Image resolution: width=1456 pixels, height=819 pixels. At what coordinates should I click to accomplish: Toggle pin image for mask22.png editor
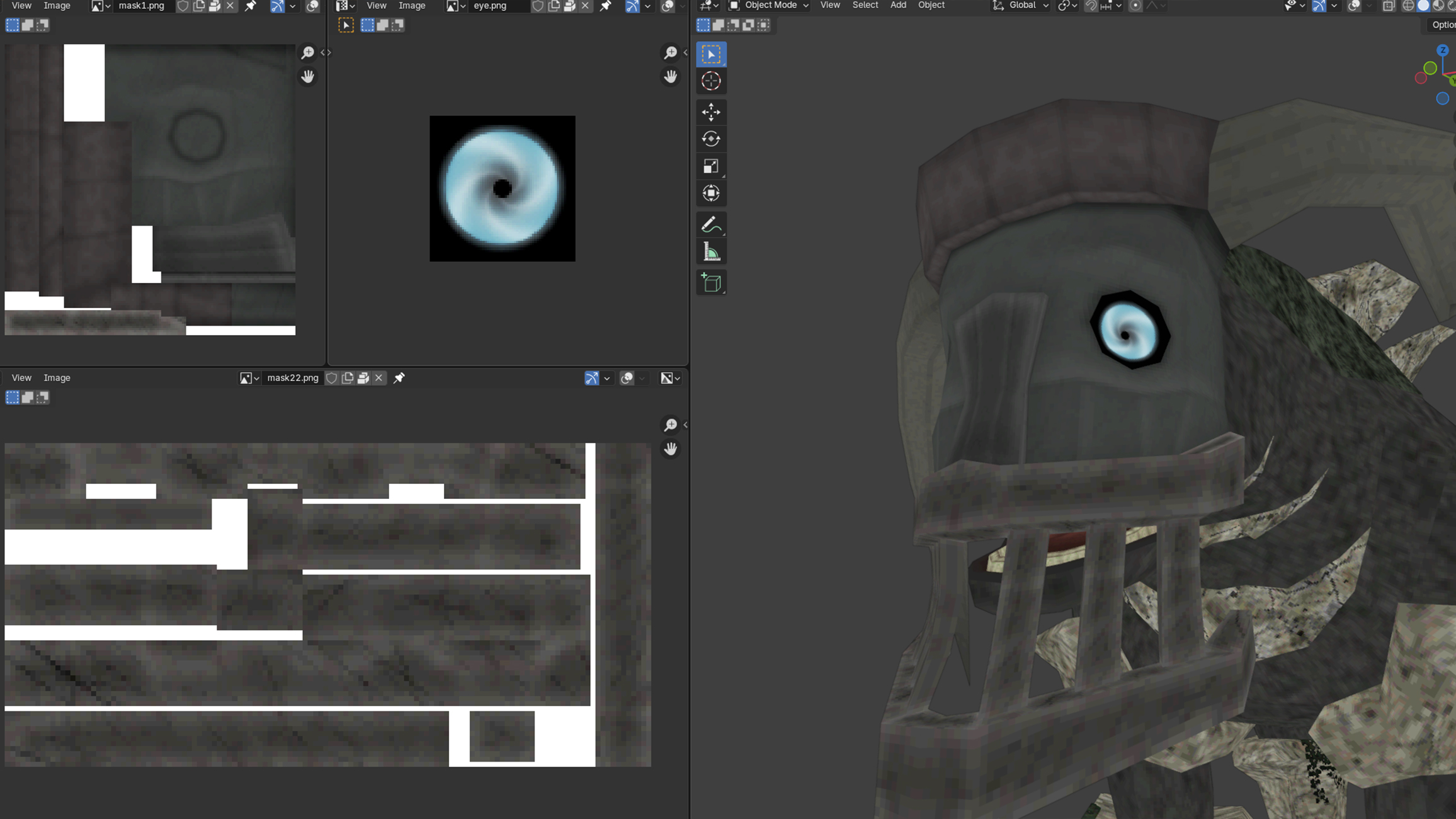[399, 378]
